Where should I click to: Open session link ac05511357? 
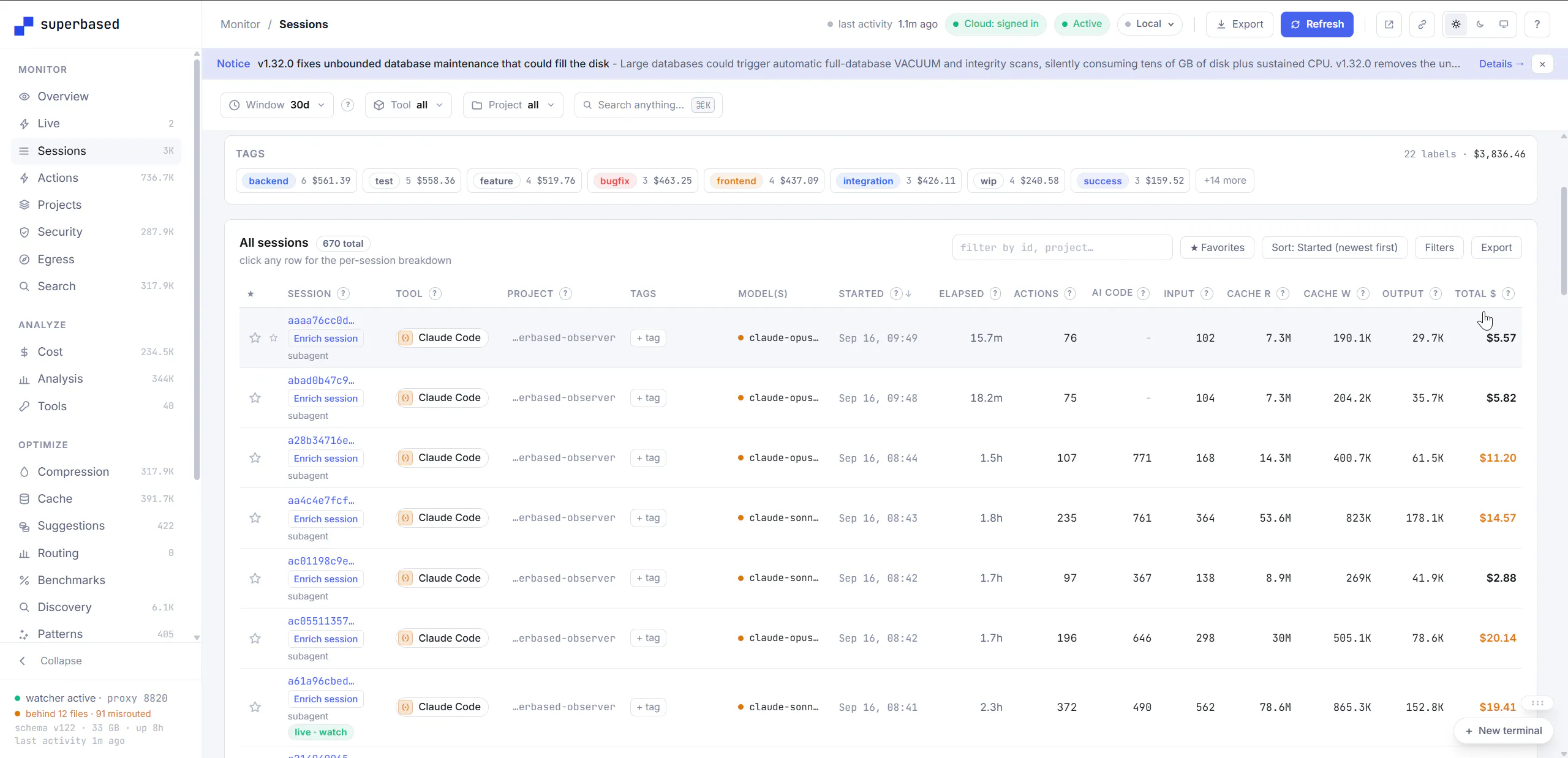(x=321, y=621)
